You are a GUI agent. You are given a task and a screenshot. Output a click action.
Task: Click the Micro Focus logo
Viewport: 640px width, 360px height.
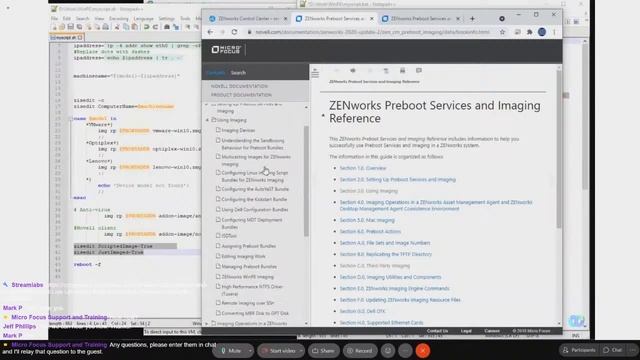coord(226,50)
